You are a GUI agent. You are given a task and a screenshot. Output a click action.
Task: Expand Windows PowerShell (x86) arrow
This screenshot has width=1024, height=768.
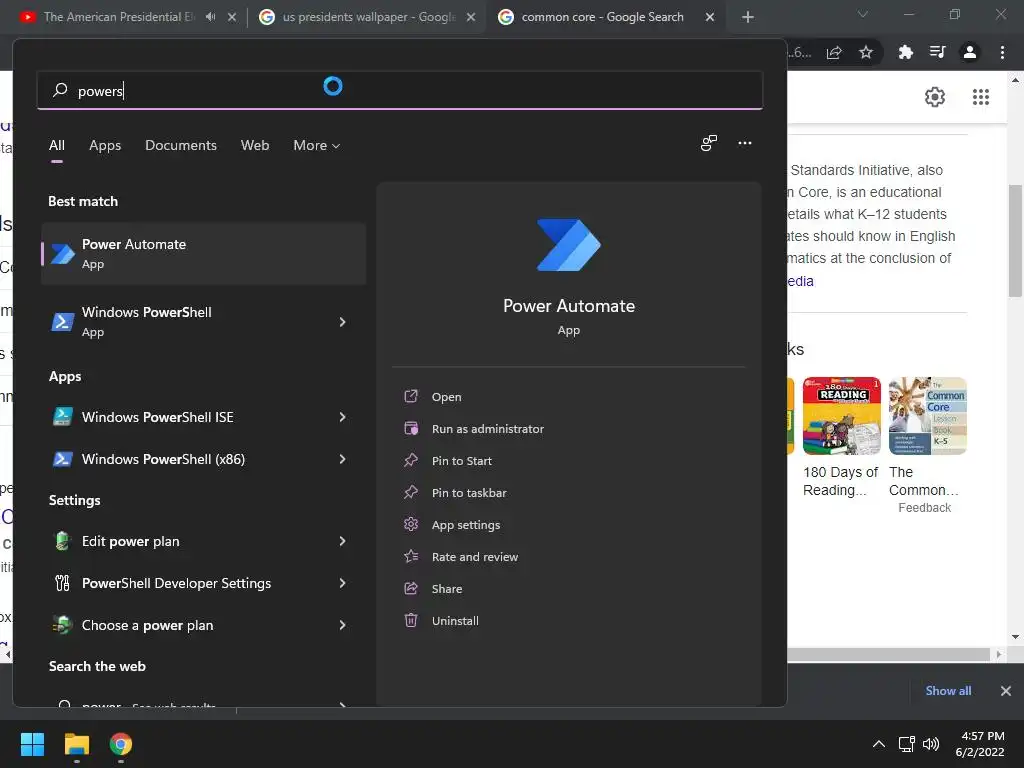coord(342,459)
